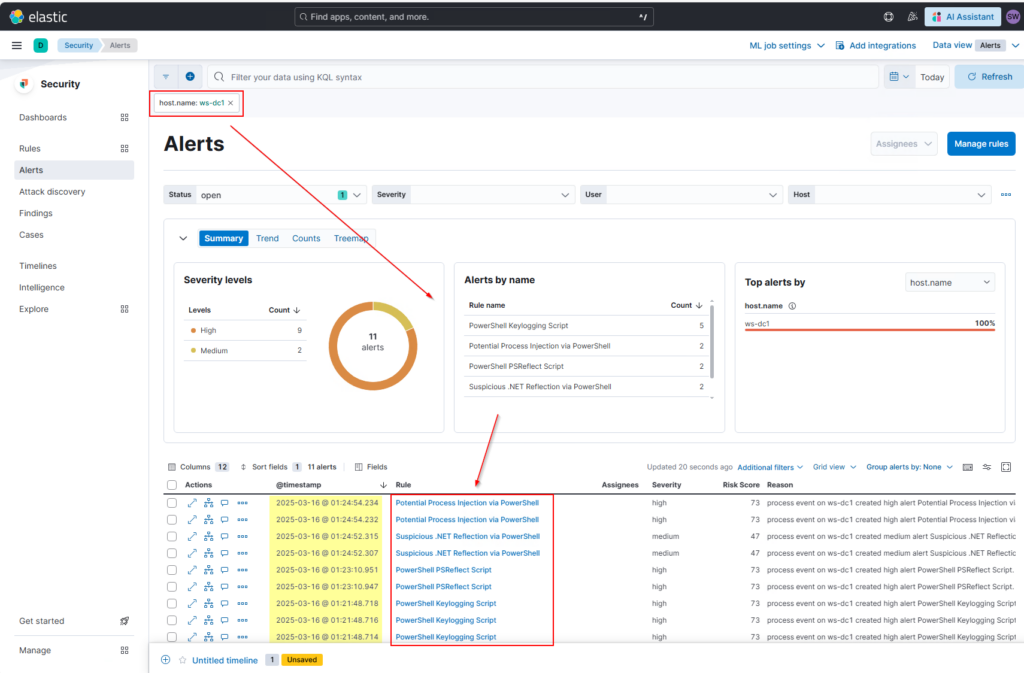Image resolution: width=1024 pixels, height=673 pixels.
Task: Remove the host.name: ws-dc1 filter
Action: 231,103
